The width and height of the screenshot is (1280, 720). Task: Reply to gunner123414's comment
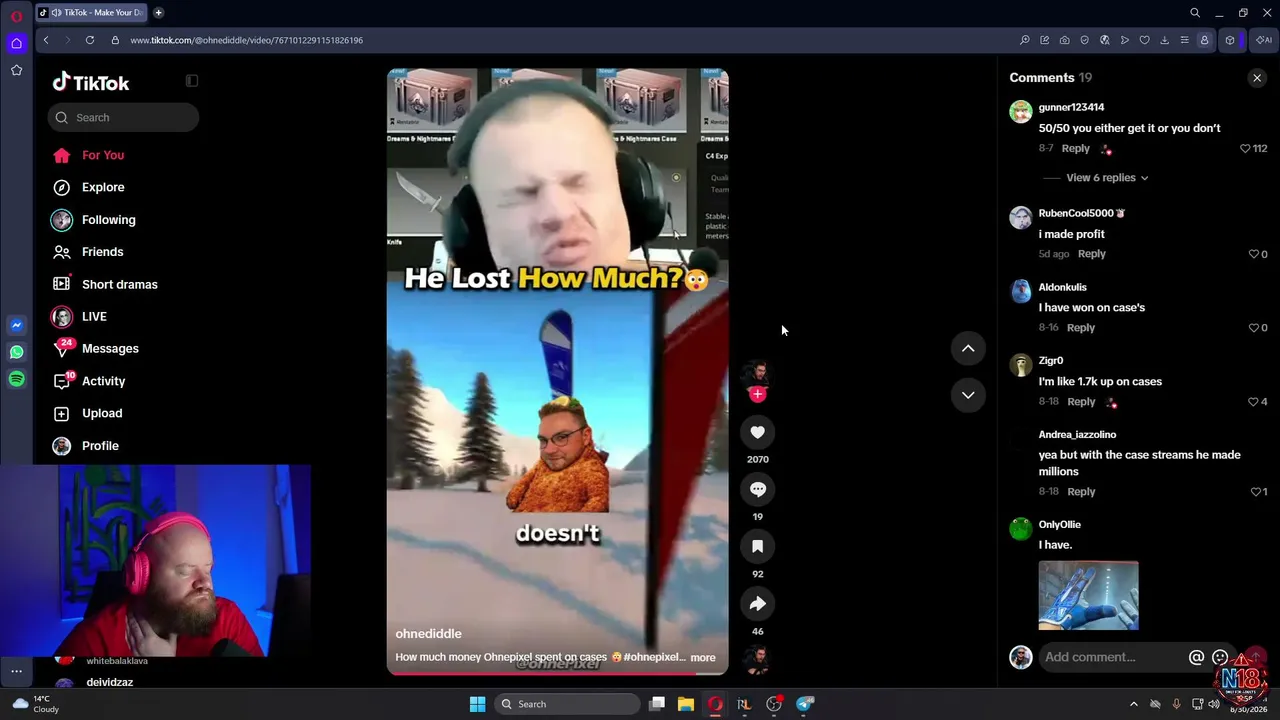click(1075, 148)
